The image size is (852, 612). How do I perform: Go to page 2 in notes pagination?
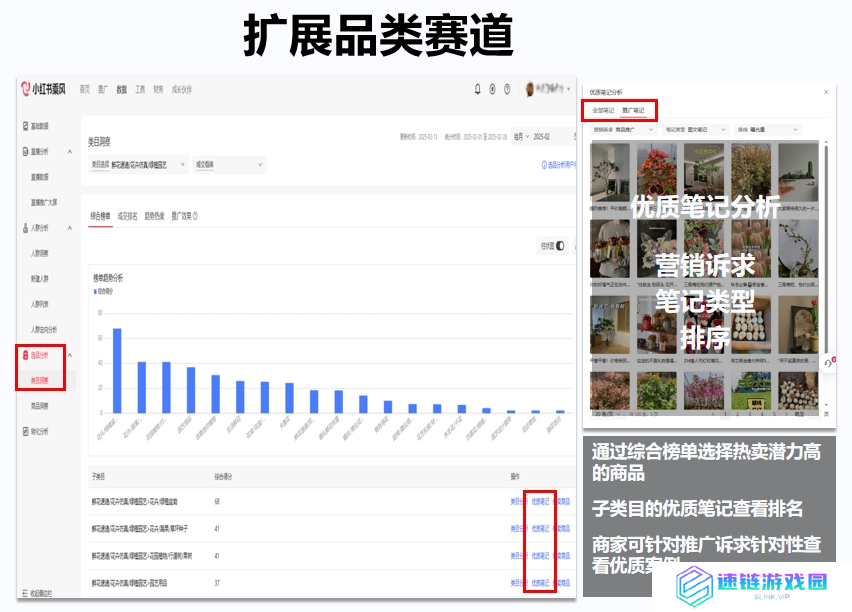coord(737,414)
